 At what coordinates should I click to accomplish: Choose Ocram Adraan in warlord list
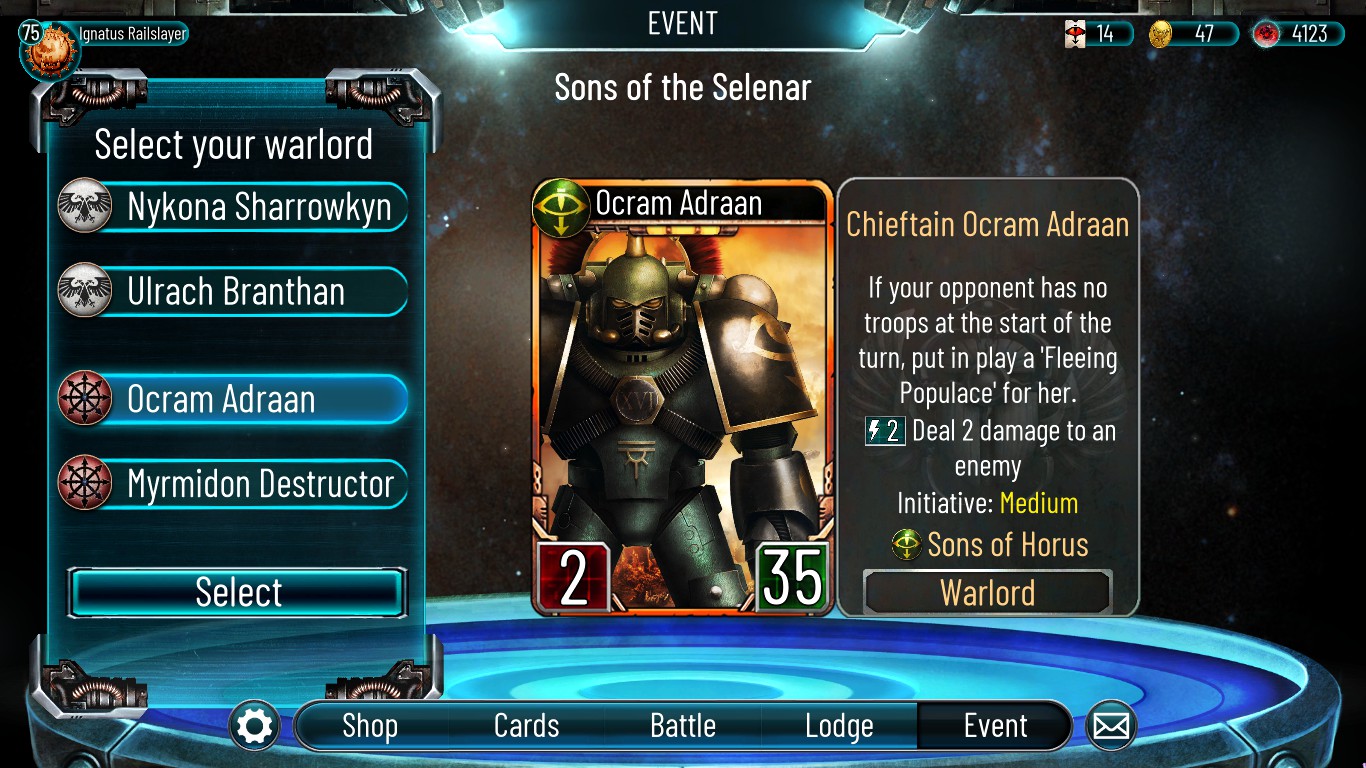pos(233,399)
